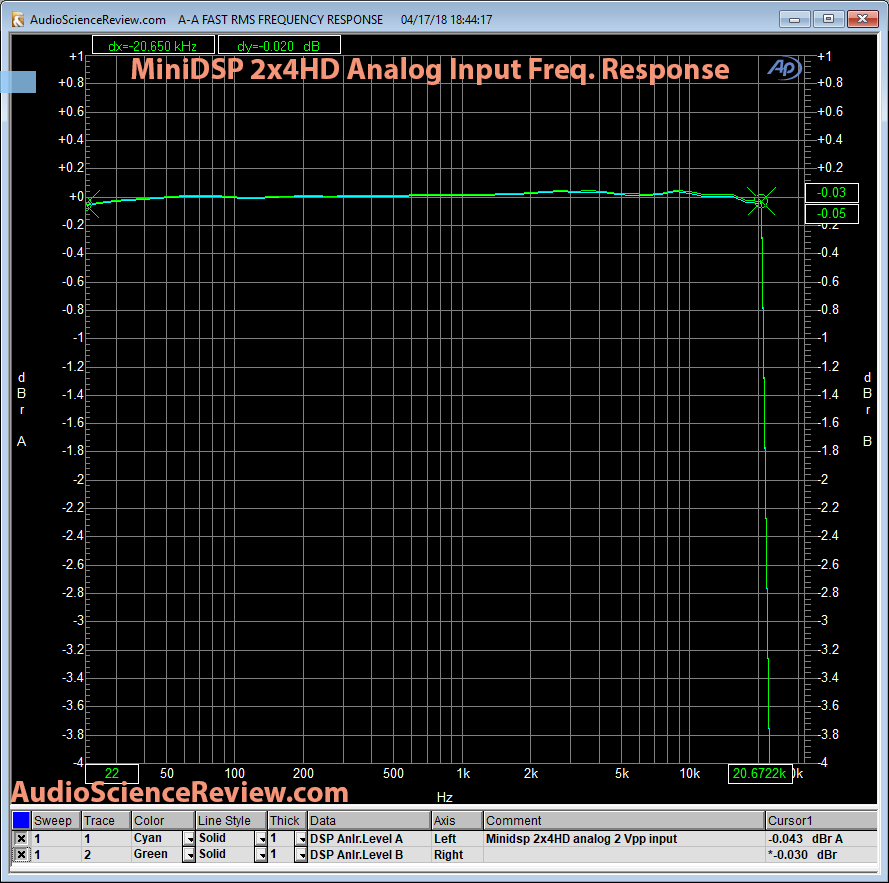Click the Axis column header

pyautogui.click(x=457, y=821)
